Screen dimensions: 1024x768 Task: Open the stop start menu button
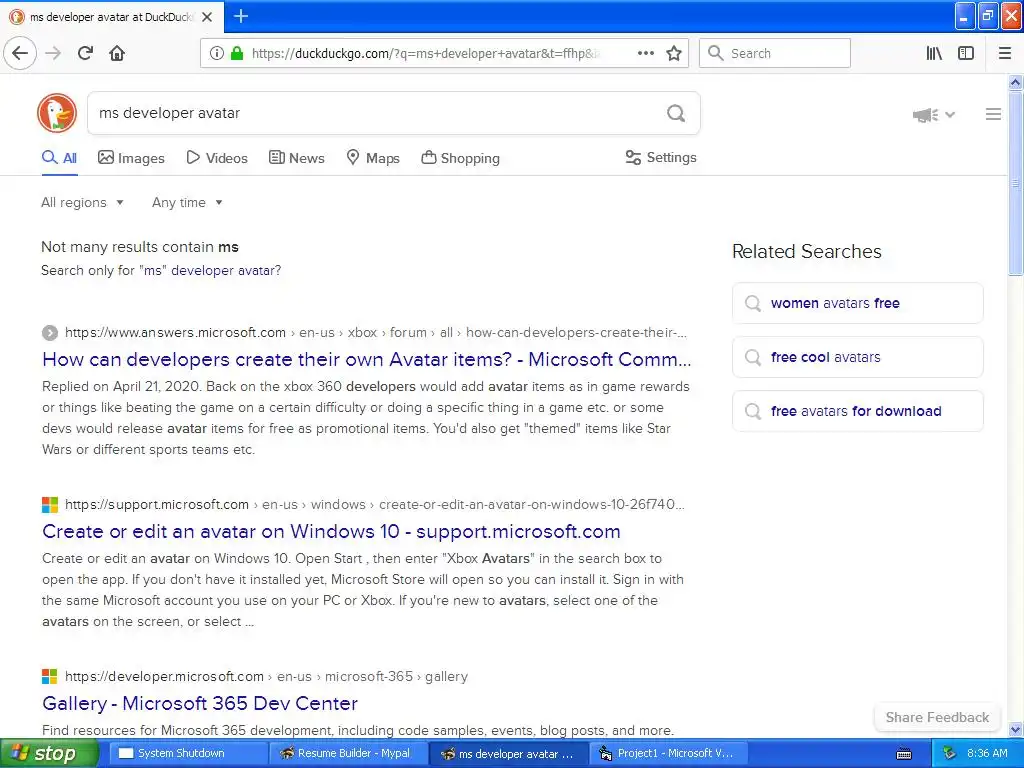(49, 754)
